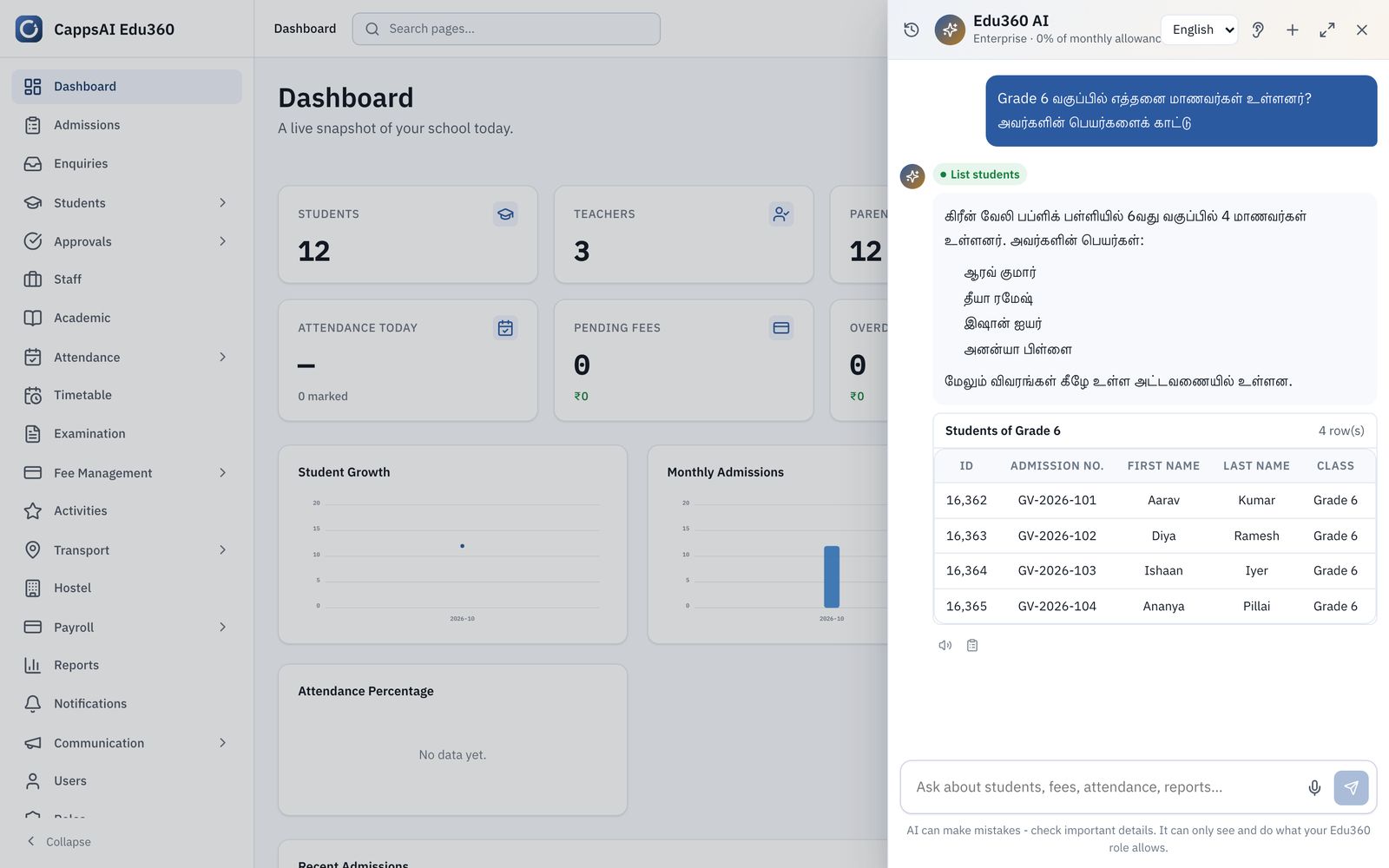Click the ID 16,362 table cell
This screenshot has width=1389, height=868.
(966, 500)
